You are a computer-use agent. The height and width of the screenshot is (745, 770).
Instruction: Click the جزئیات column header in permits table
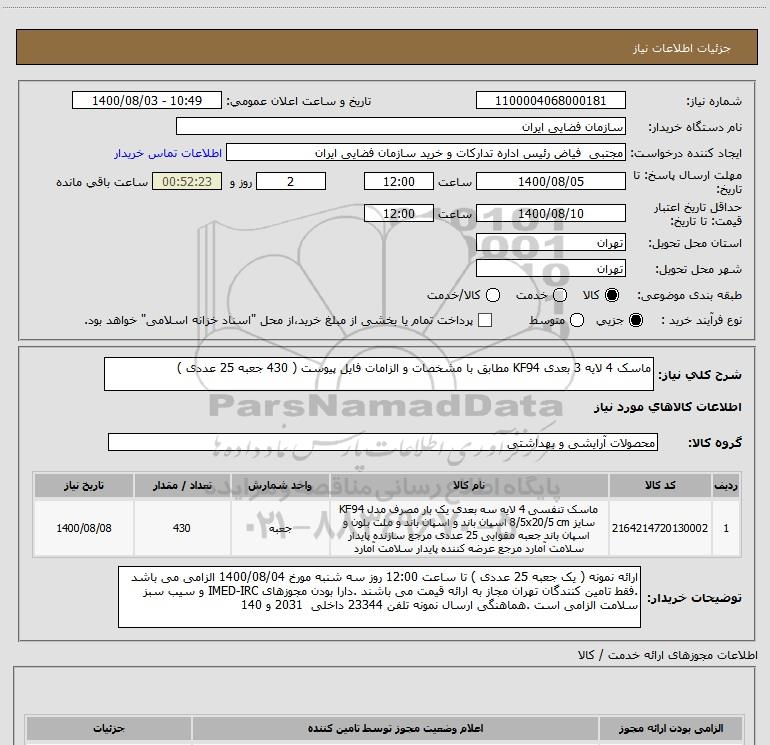(109, 728)
